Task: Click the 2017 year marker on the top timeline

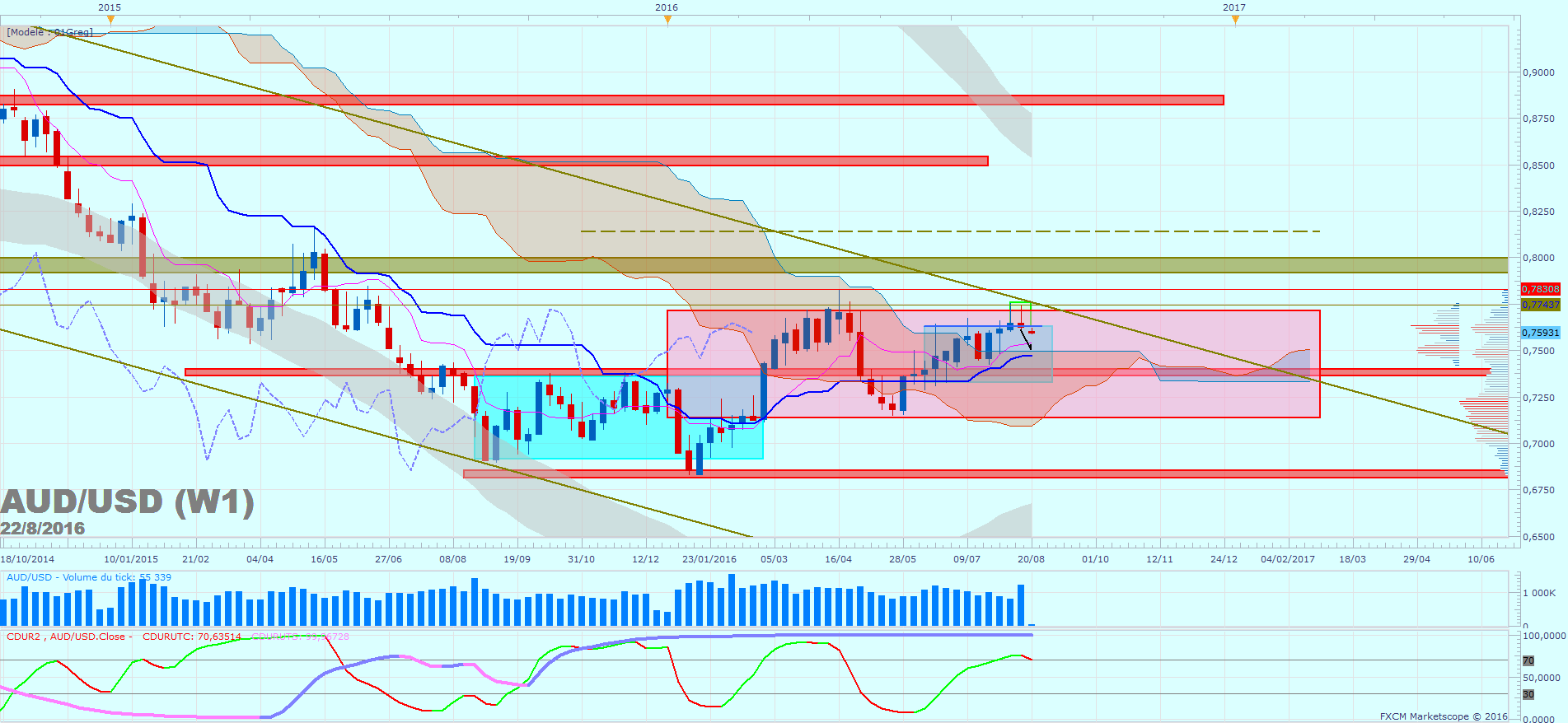Action: coord(1234,7)
